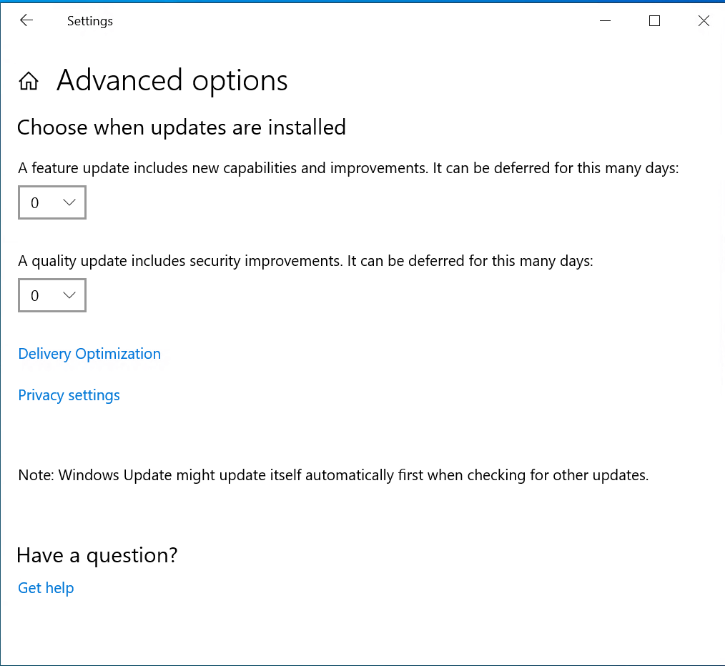Maximize the Settings window
The width and height of the screenshot is (725, 666).
(654, 21)
